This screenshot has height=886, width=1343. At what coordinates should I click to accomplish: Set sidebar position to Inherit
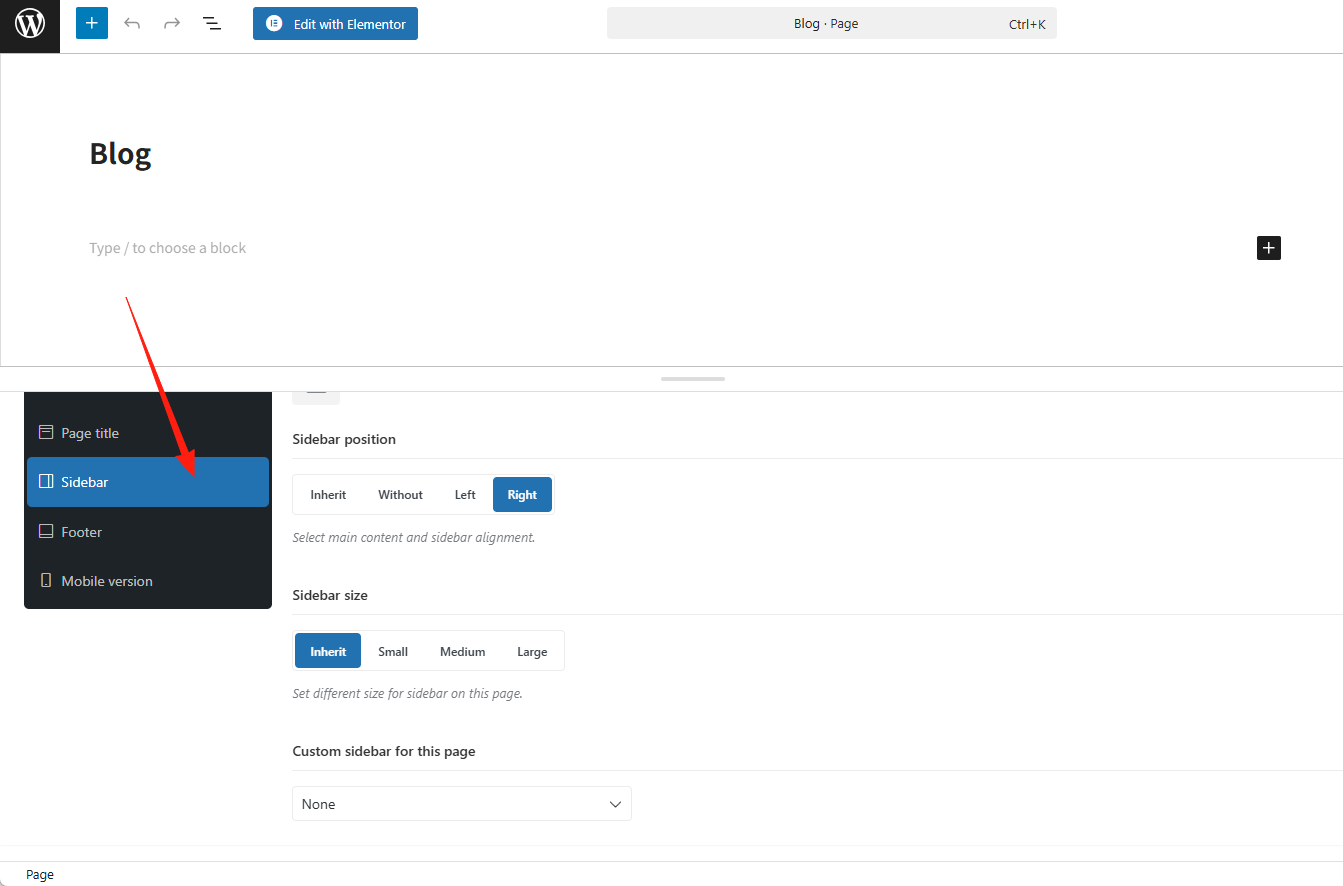pos(328,495)
